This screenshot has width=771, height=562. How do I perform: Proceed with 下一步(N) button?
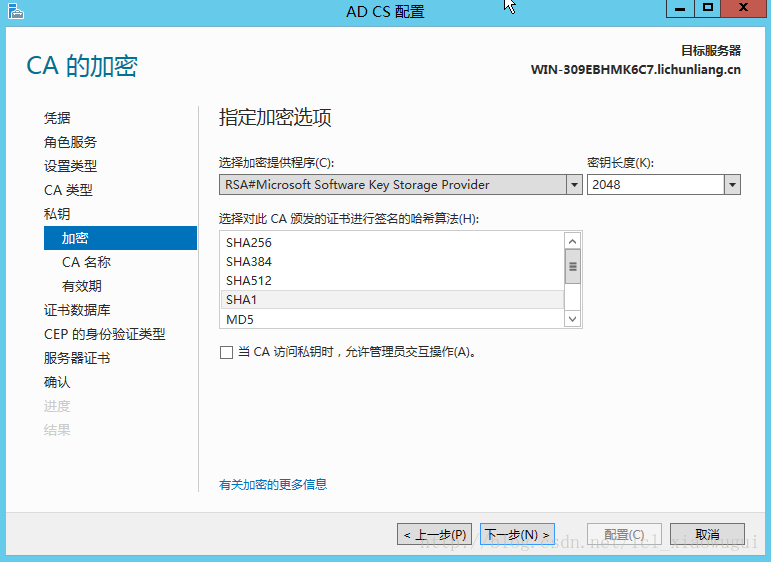point(517,534)
